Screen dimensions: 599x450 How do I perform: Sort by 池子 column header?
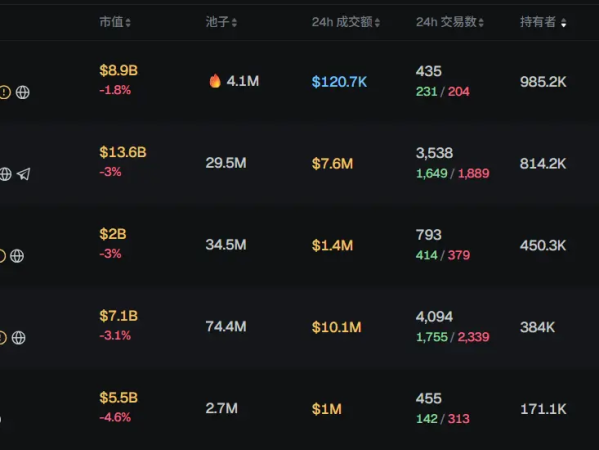[x=221, y=22]
